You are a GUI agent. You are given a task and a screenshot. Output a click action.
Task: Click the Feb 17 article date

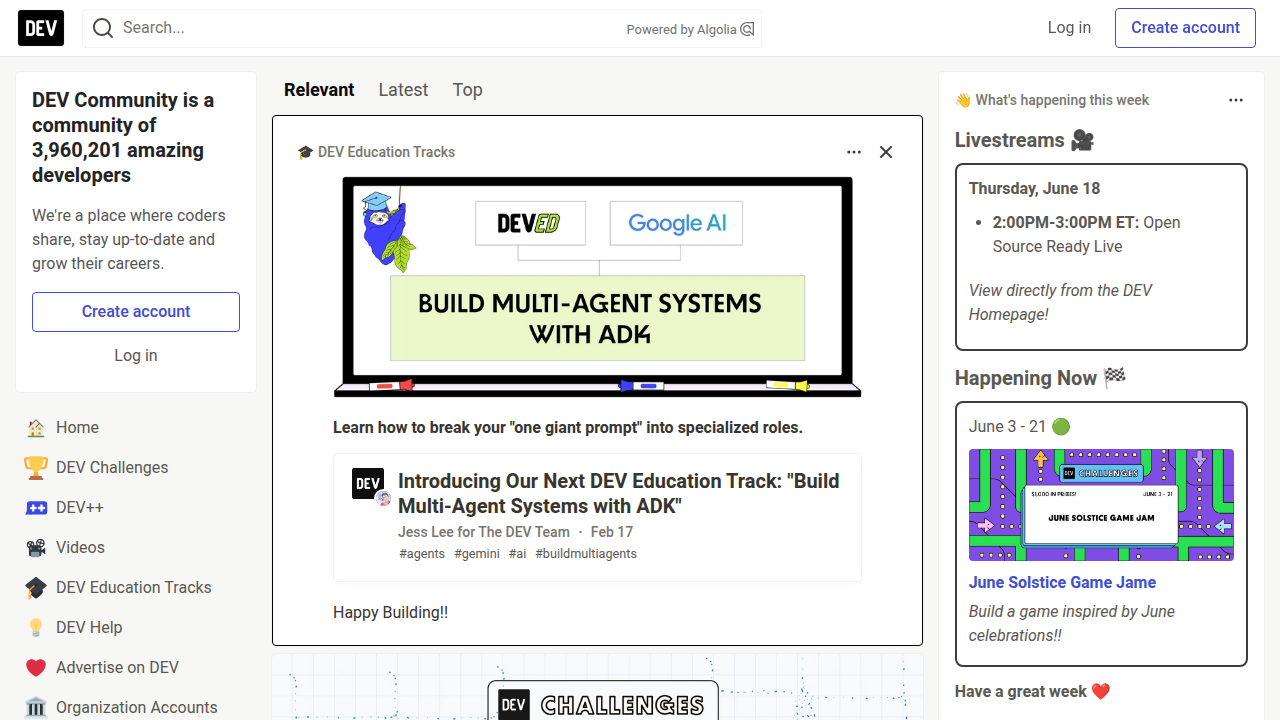612,532
